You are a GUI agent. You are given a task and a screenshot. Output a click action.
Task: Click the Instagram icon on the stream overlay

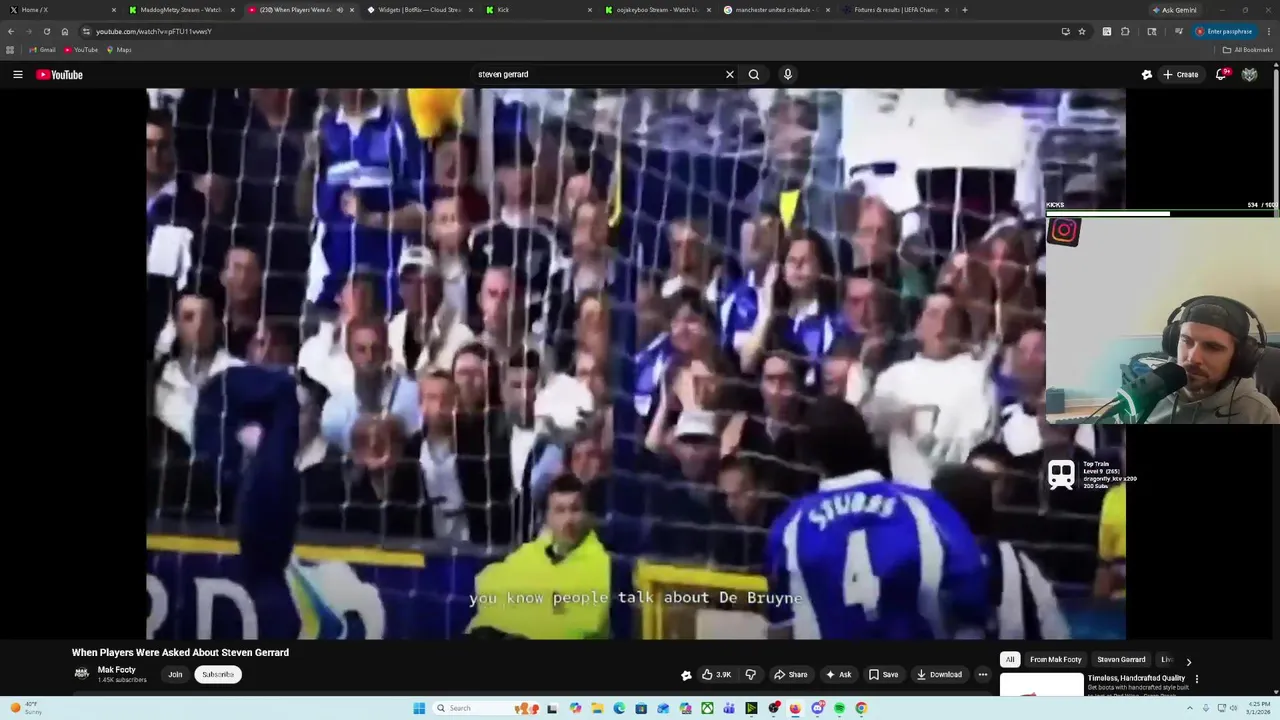click(x=1064, y=231)
